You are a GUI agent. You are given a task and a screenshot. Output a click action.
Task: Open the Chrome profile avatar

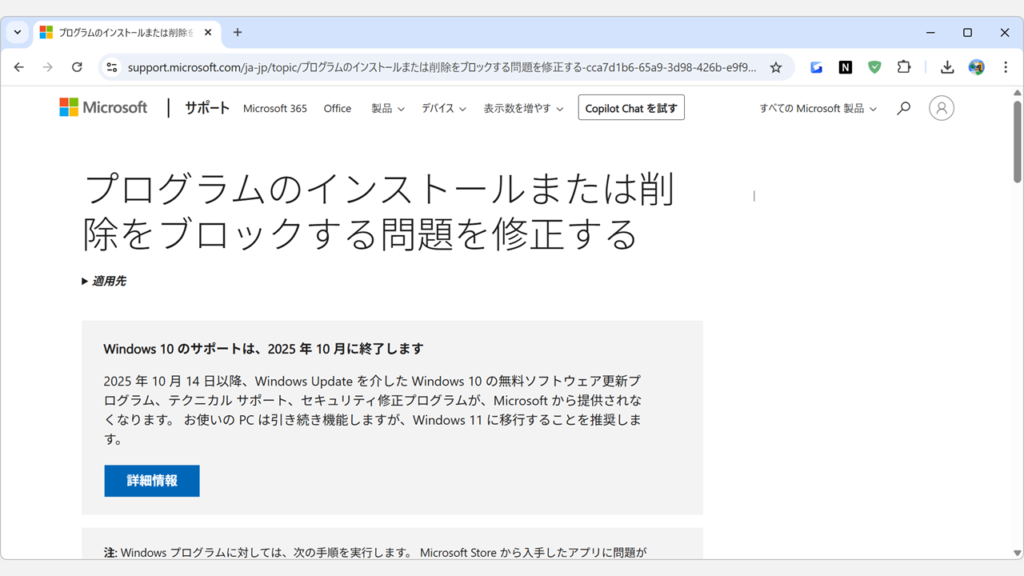click(x=976, y=67)
